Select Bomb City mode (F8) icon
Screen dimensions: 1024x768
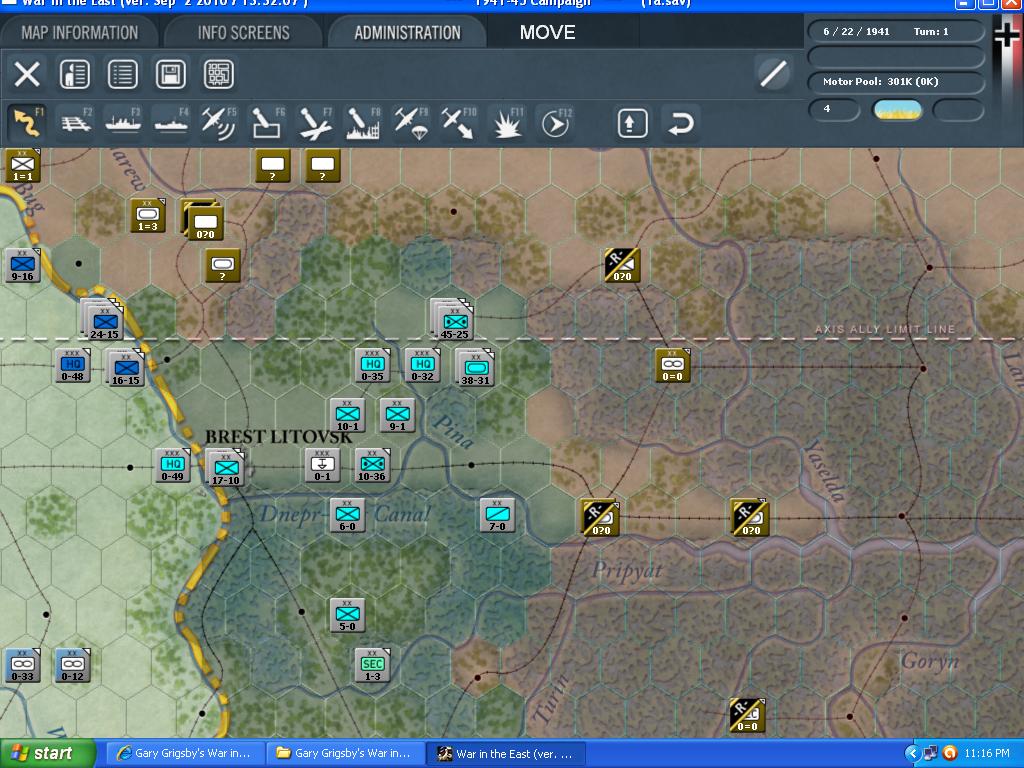point(363,123)
